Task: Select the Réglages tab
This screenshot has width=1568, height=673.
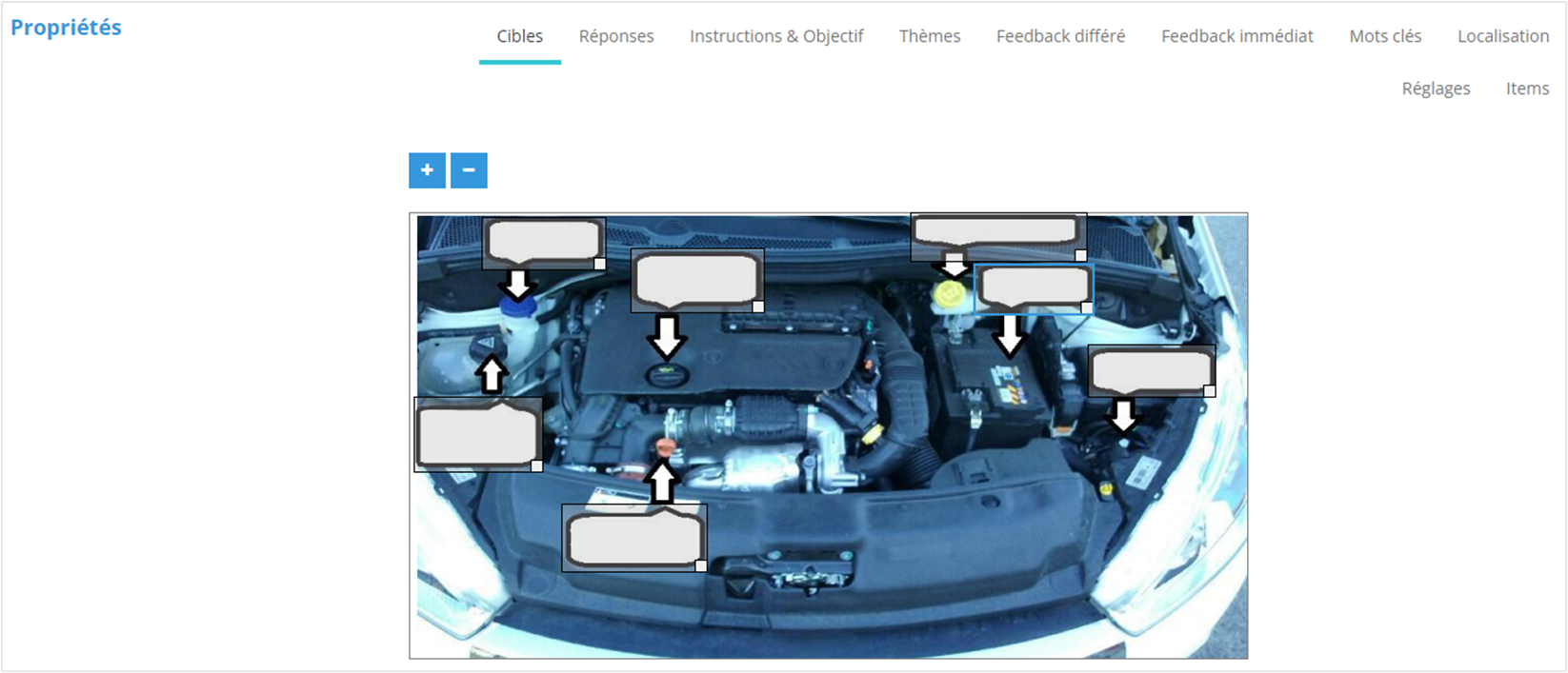Action: point(1436,89)
